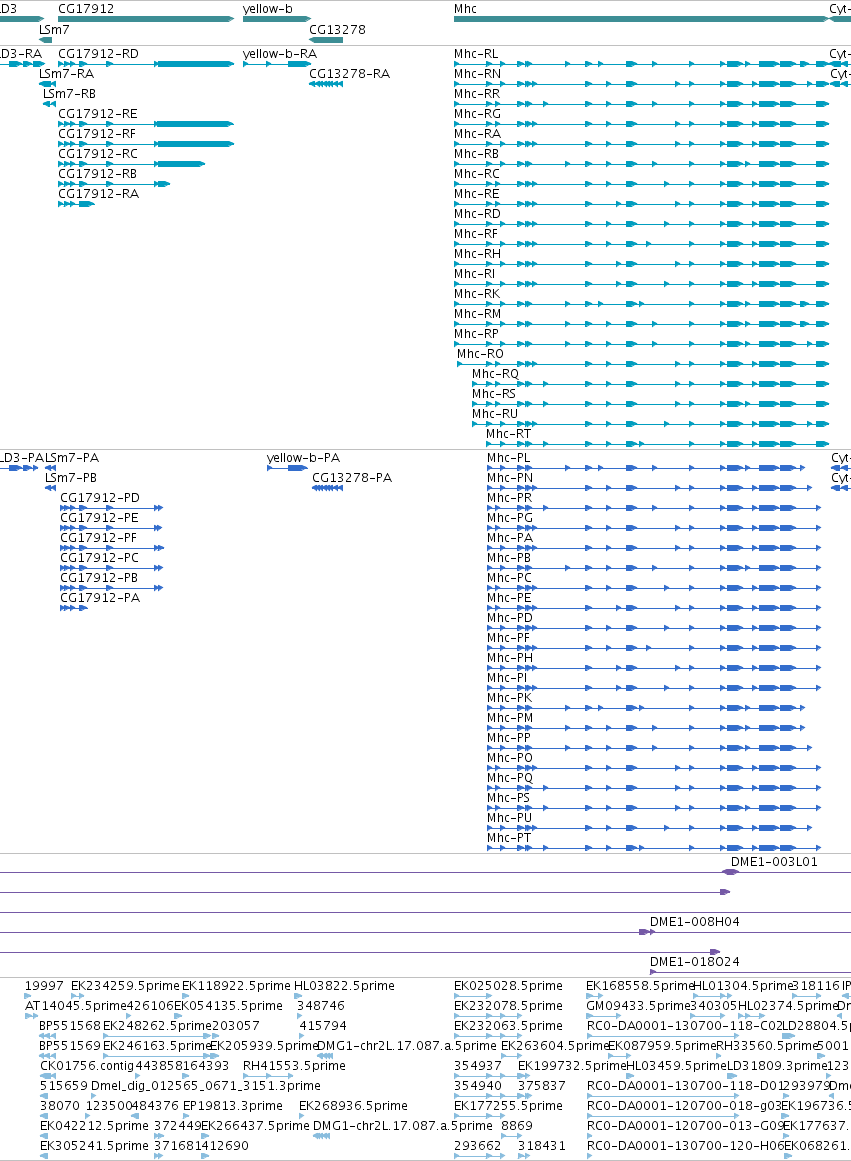
Task: Click EST EK246163.5prime
Action: coord(157,1046)
